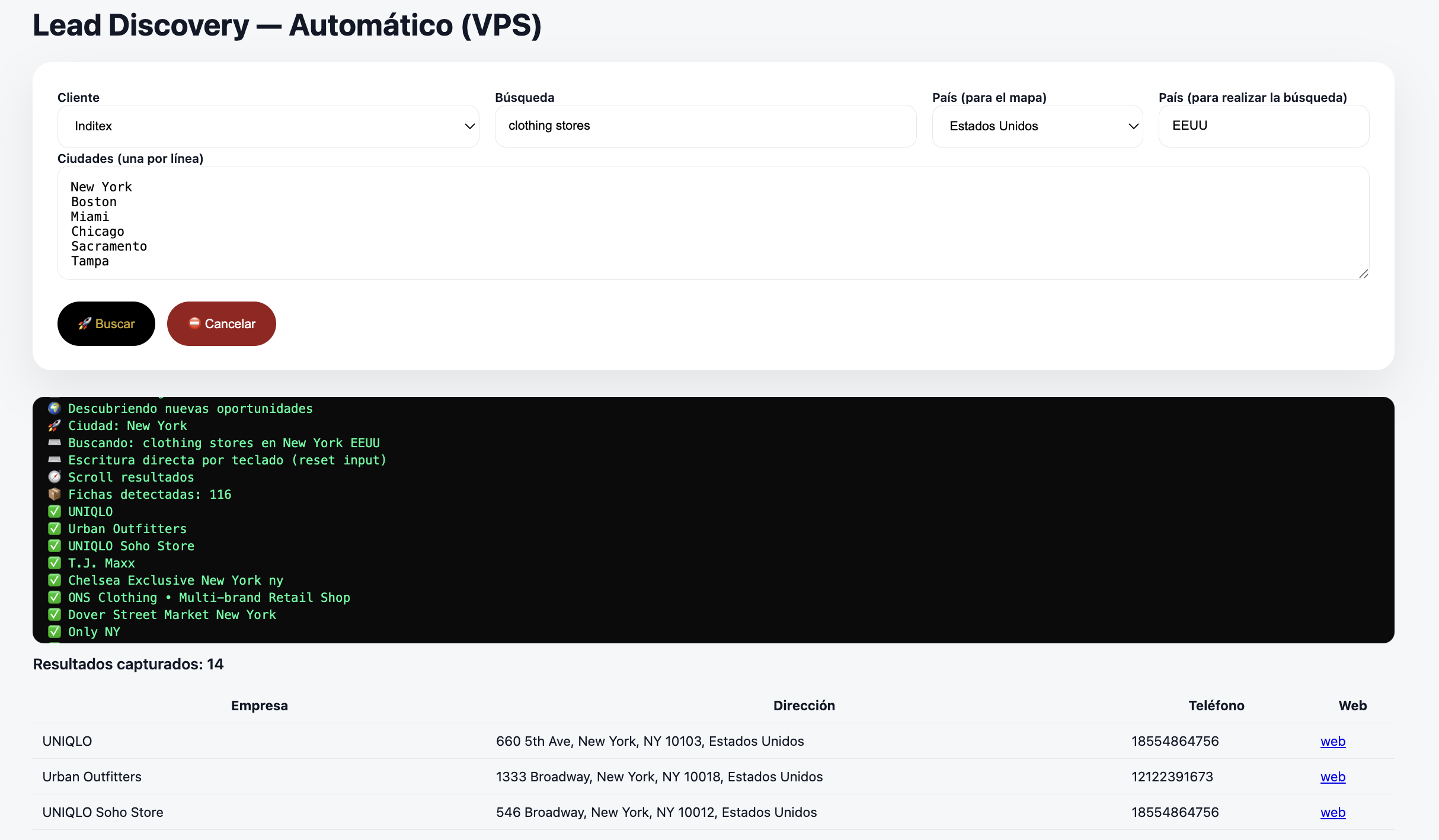Click the rocket icon on Buscar button
Viewport: 1439px width, 840px height.
(84, 323)
